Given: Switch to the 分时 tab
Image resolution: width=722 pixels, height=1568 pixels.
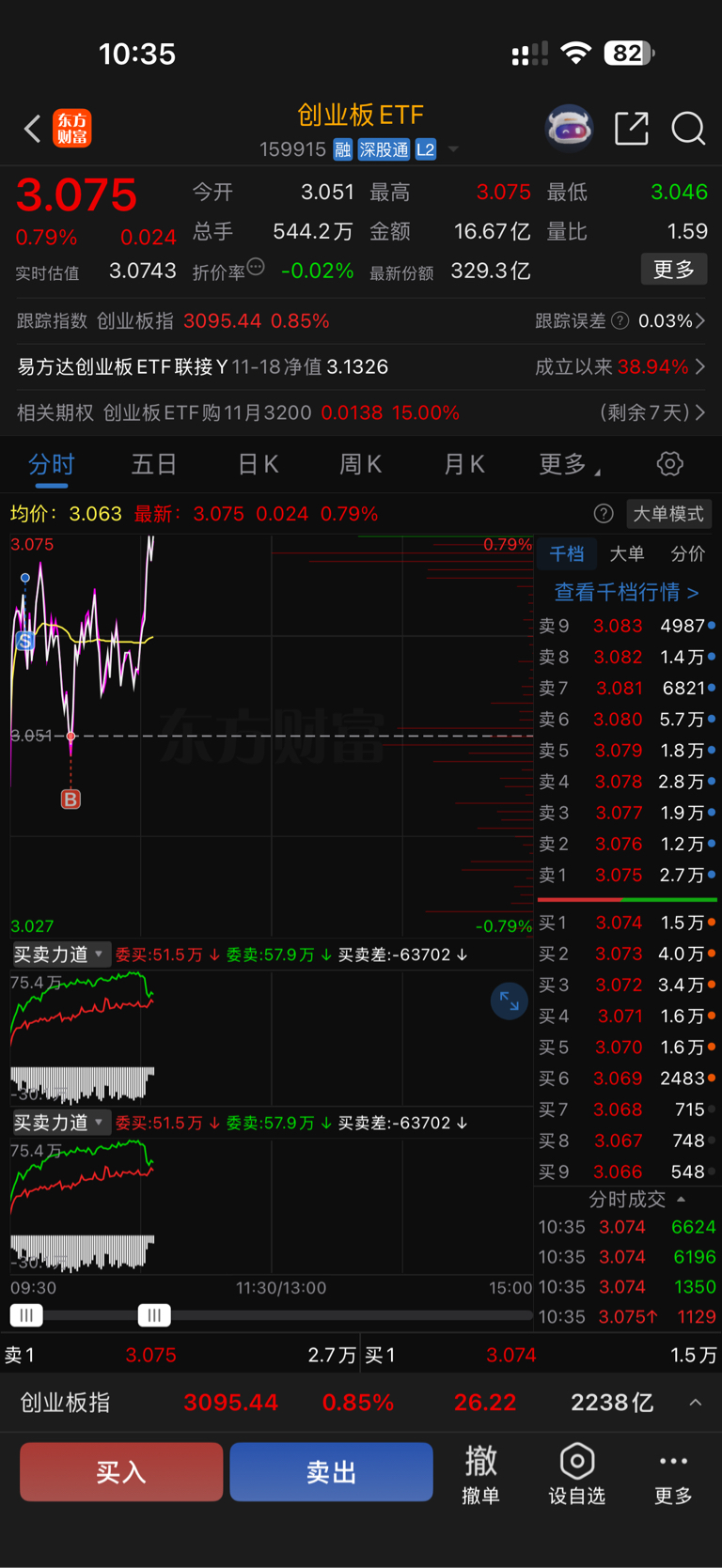Looking at the screenshot, I should click(51, 463).
